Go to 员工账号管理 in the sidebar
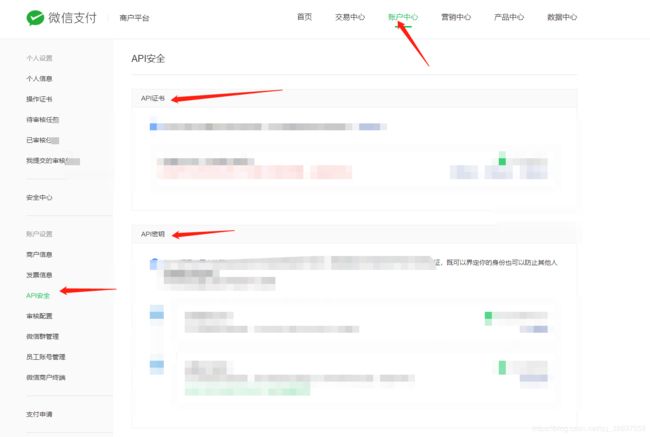The width and height of the screenshot is (650, 437). pos(46,357)
